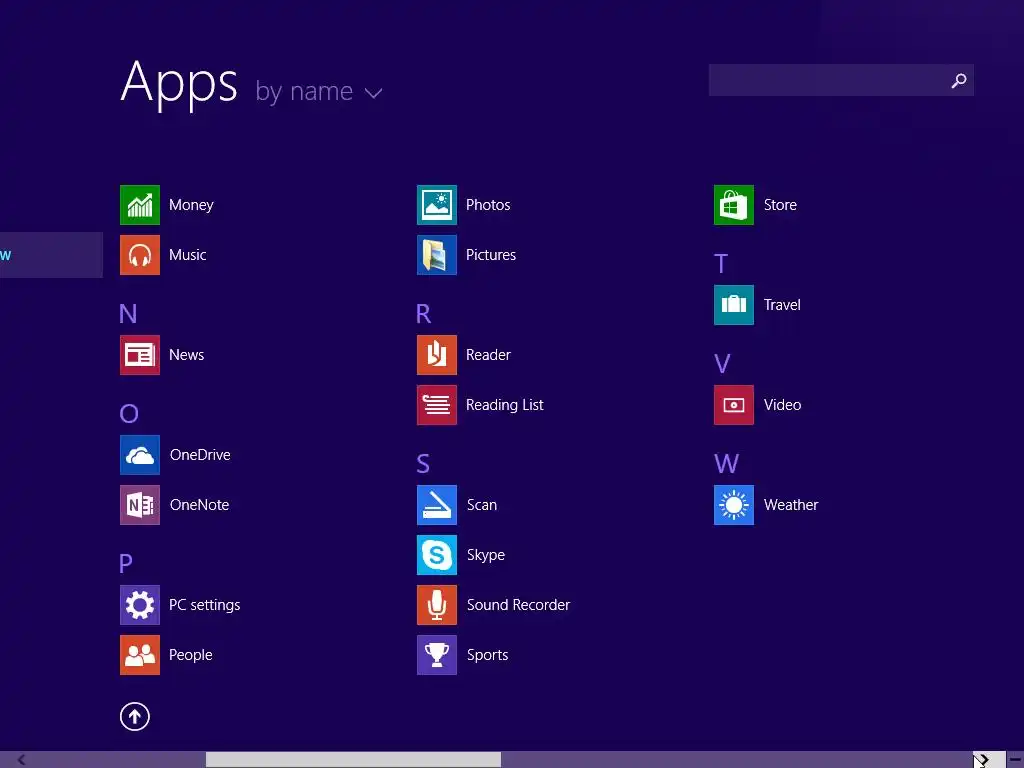Click the 'Sound Recorder' text label

[519, 605]
